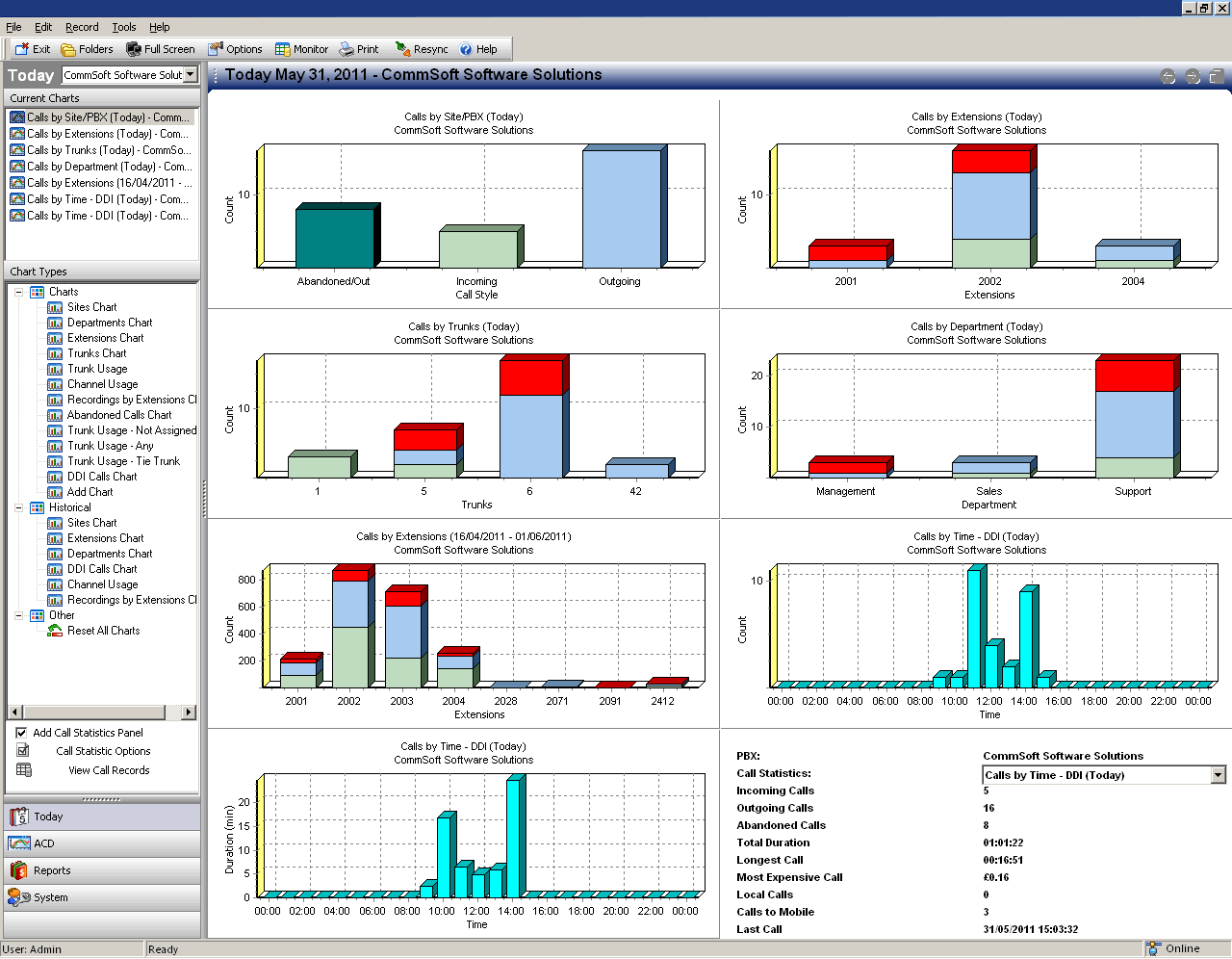Click the Call Statistic Options icon
This screenshot has height=959, width=1232.
(23, 750)
